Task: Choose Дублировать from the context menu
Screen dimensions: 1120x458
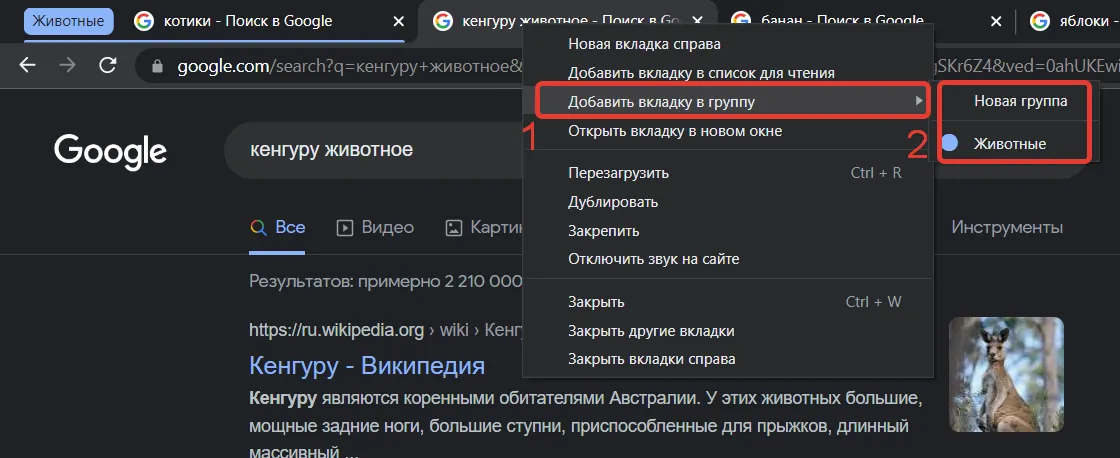Action: point(728,202)
